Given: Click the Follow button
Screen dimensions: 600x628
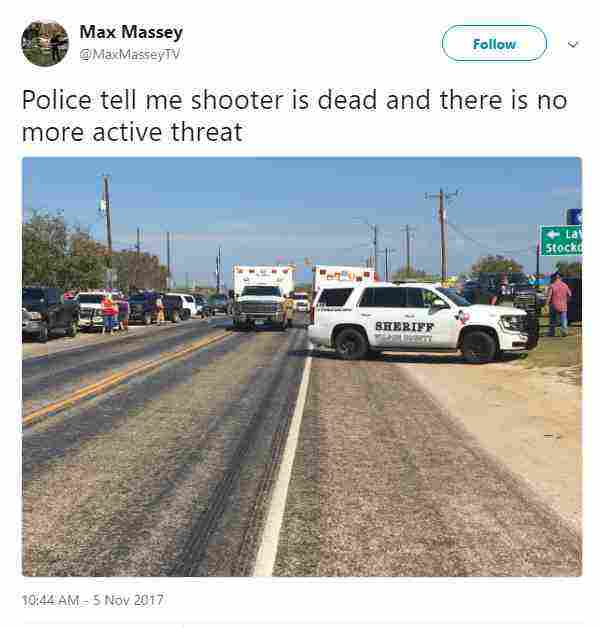Looking at the screenshot, I should point(494,43).
